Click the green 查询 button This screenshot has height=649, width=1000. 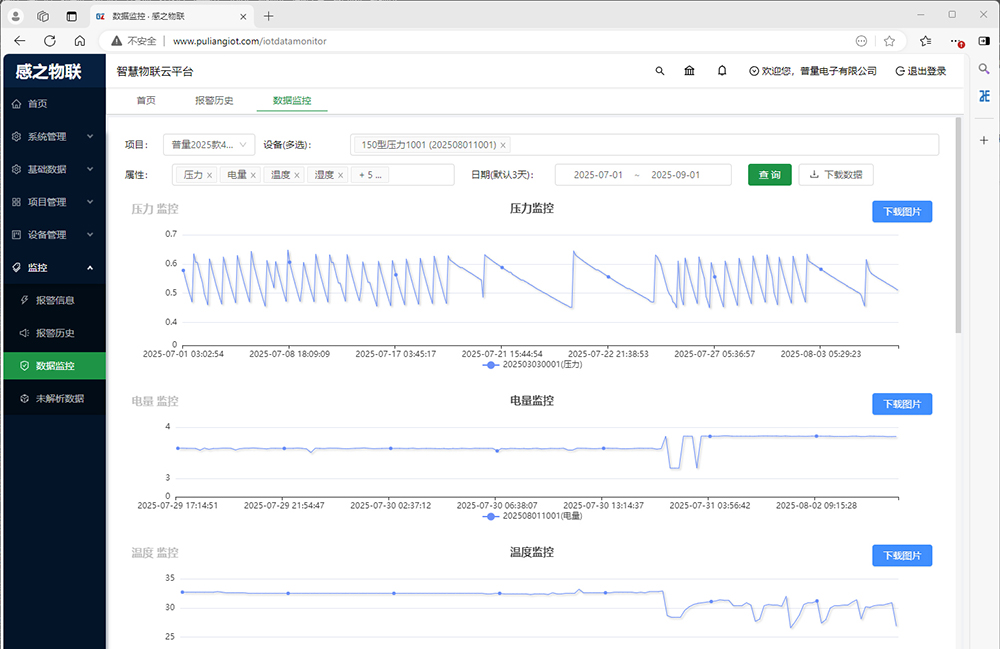coord(770,175)
